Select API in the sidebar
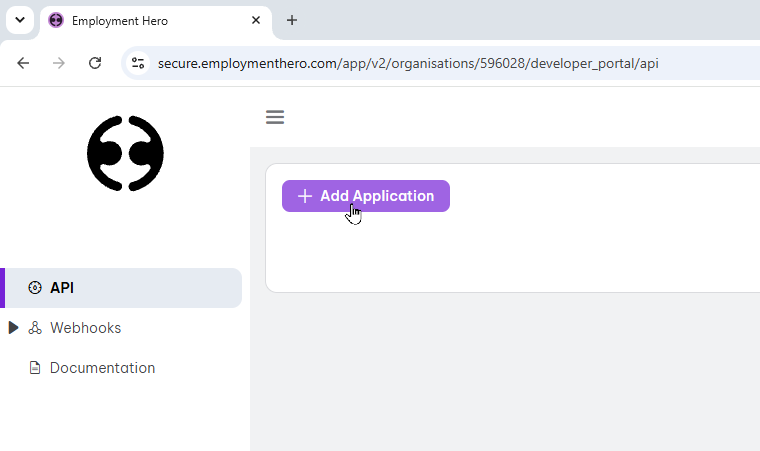The width and height of the screenshot is (760, 451). coord(121,288)
